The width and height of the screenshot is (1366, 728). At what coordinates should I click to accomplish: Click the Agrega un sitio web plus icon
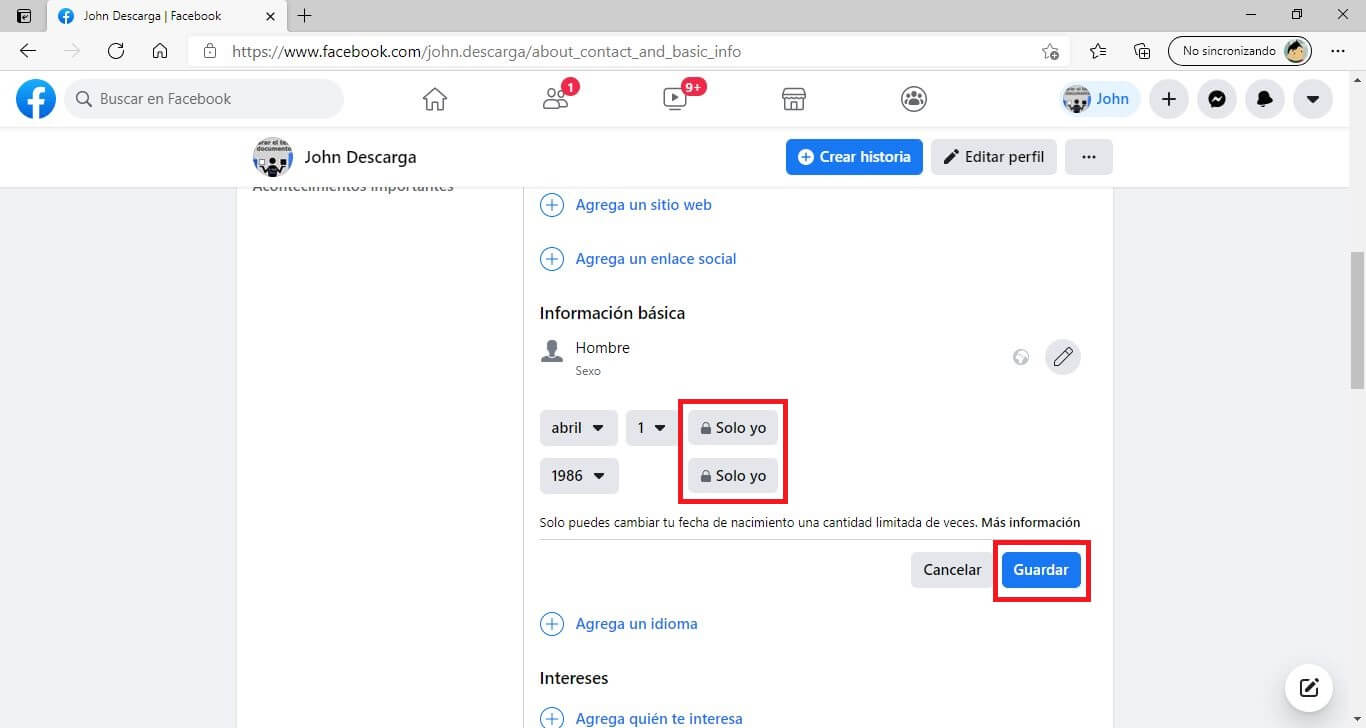click(552, 205)
